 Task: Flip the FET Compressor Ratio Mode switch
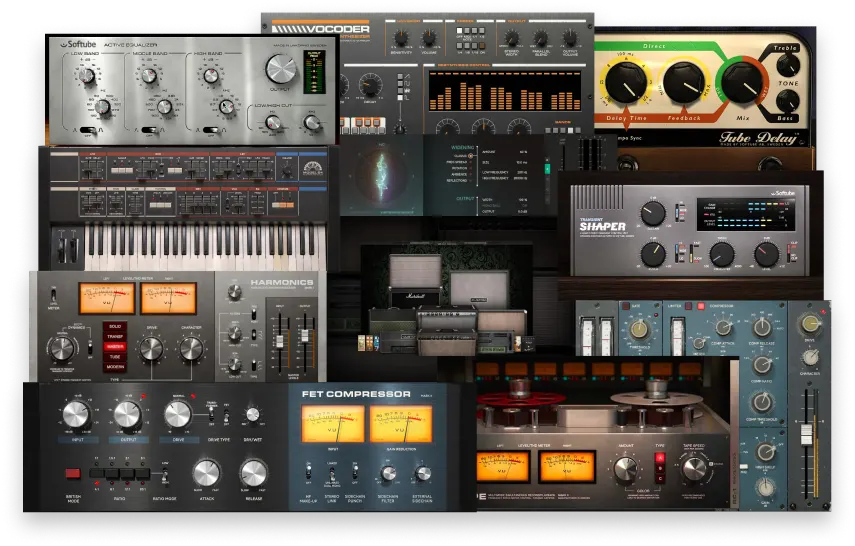point(165,473)
